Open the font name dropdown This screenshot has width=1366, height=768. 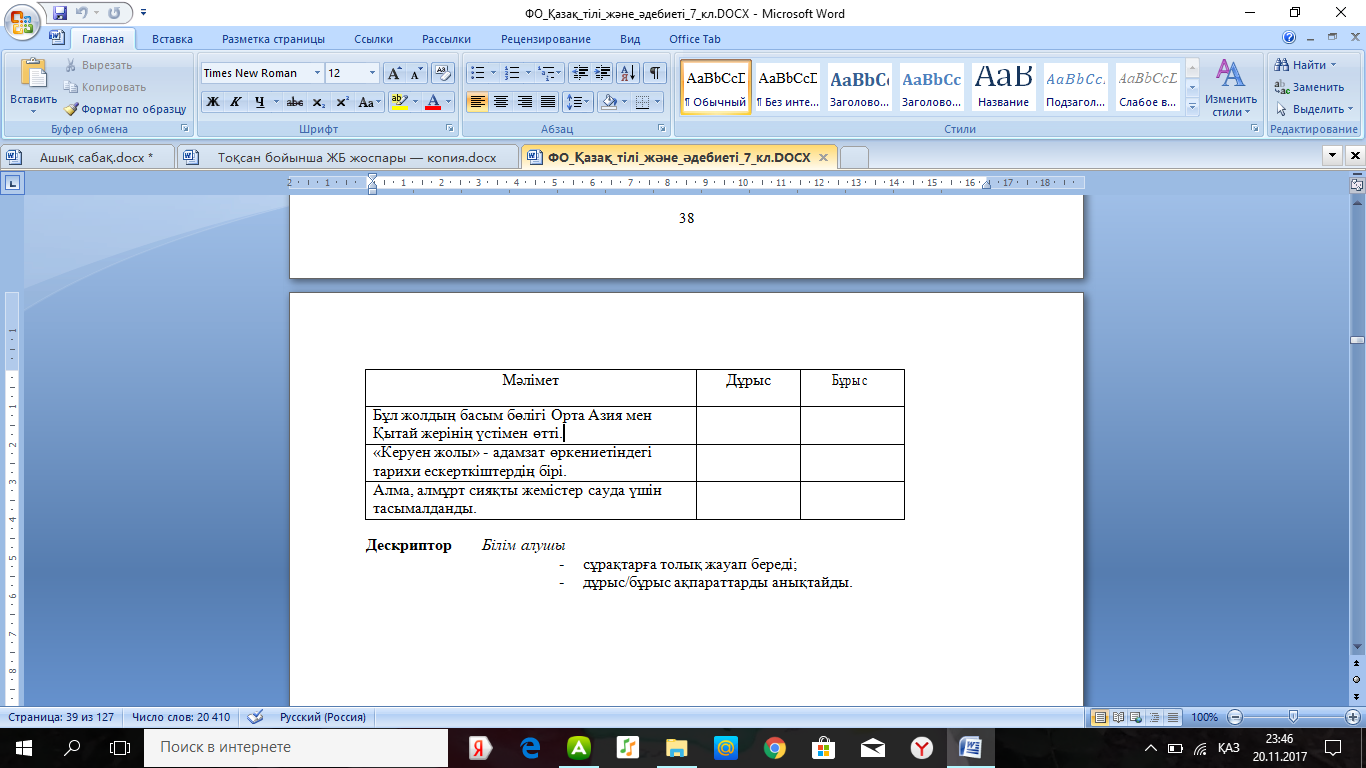coord(317,73)
